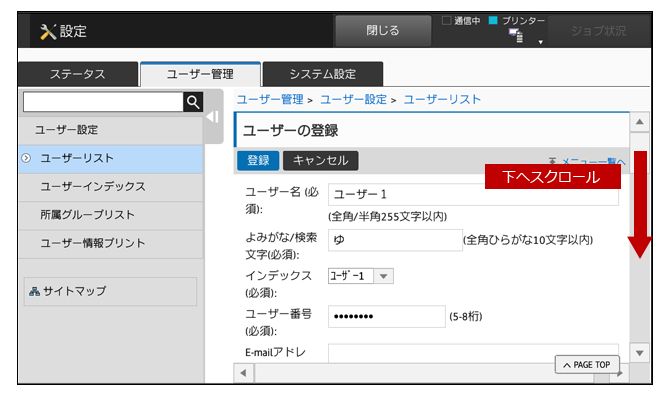
Task: Open the インデックス dropdown
Action: point(361,276)
